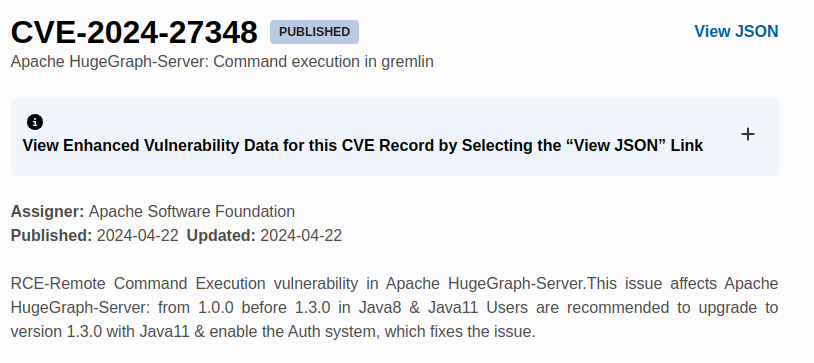Click the View Enhanced Vulnerability Data banner title
Viewport: 814px width, 363px height.
[x=362, y=145]
